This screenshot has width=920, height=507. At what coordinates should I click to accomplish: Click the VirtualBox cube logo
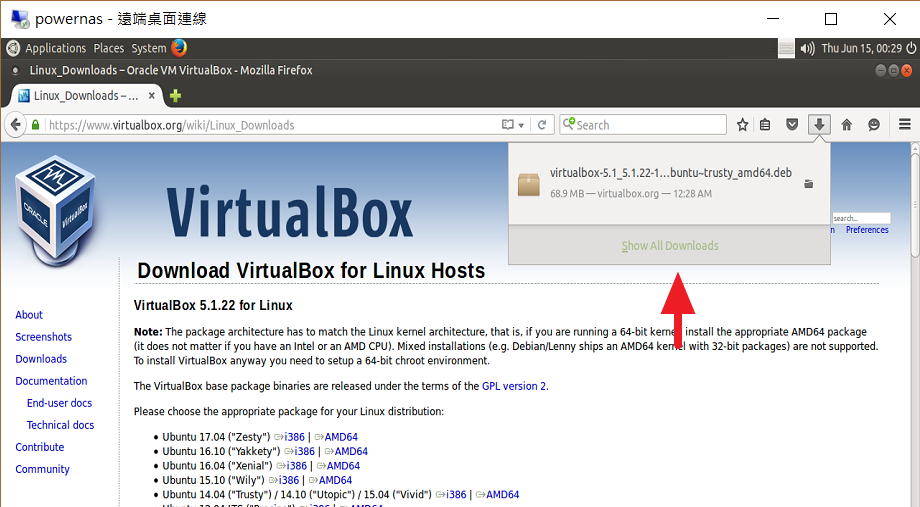[55, 210]
